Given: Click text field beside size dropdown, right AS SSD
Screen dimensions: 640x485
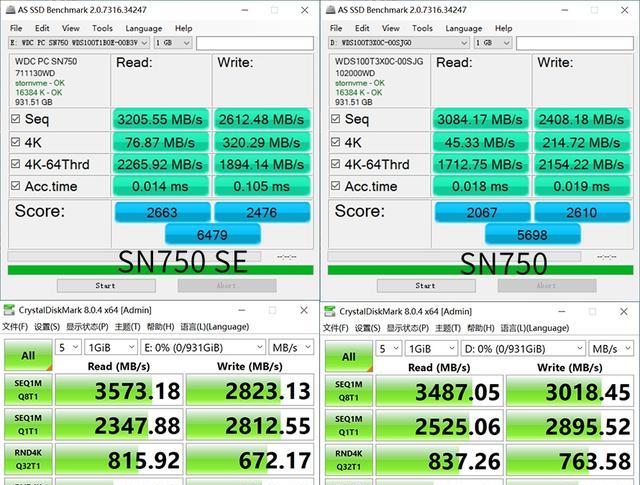Looking at the screenshot, I should [575, 43].
